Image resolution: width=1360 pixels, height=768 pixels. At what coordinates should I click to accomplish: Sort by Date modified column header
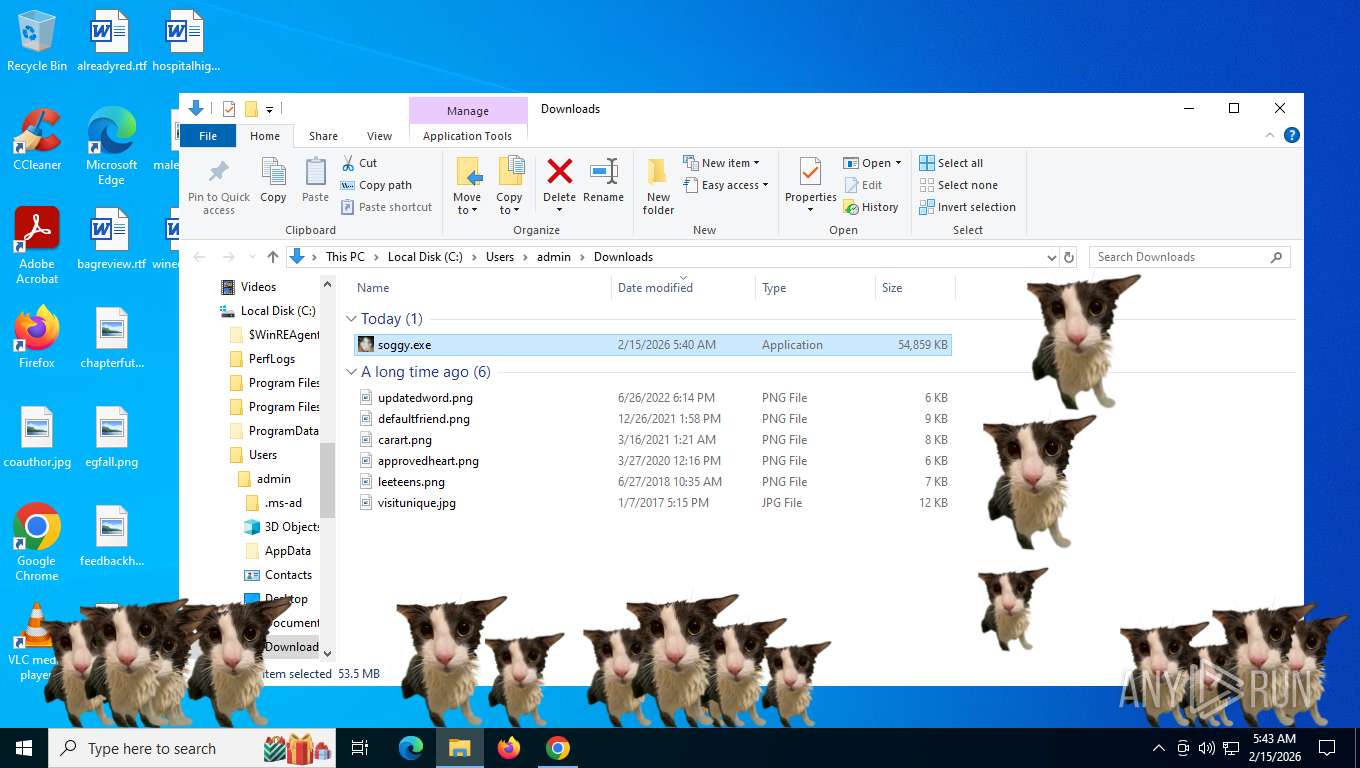click(x=683, y=288)
